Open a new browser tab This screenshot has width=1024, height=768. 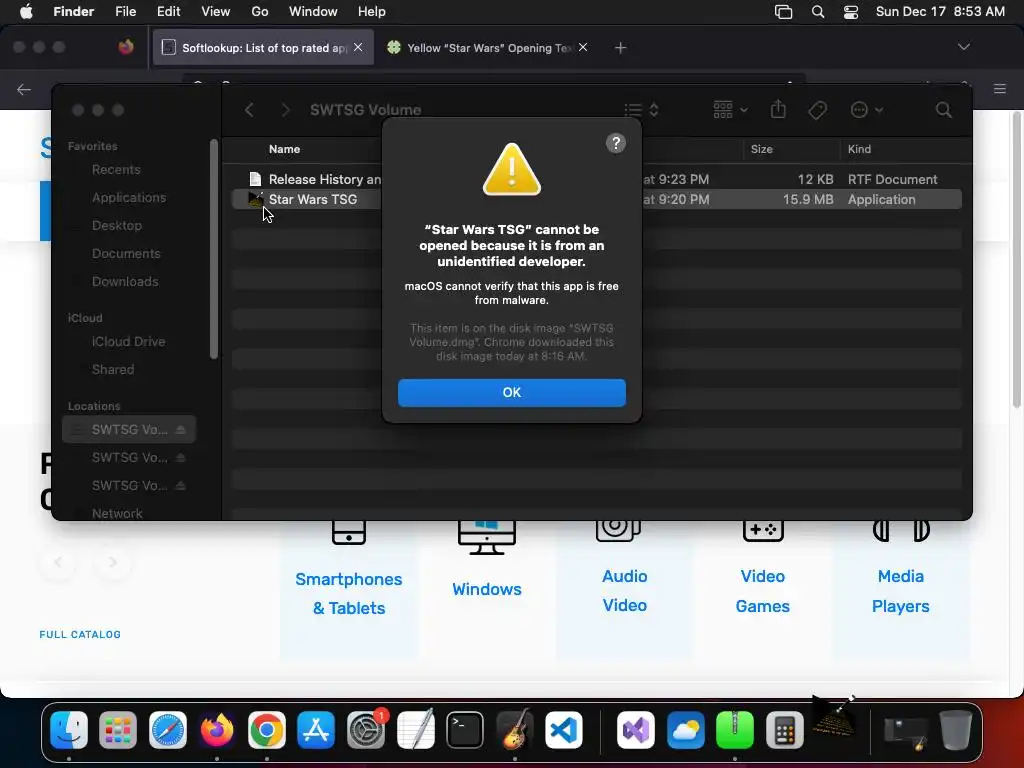[620, 48]
